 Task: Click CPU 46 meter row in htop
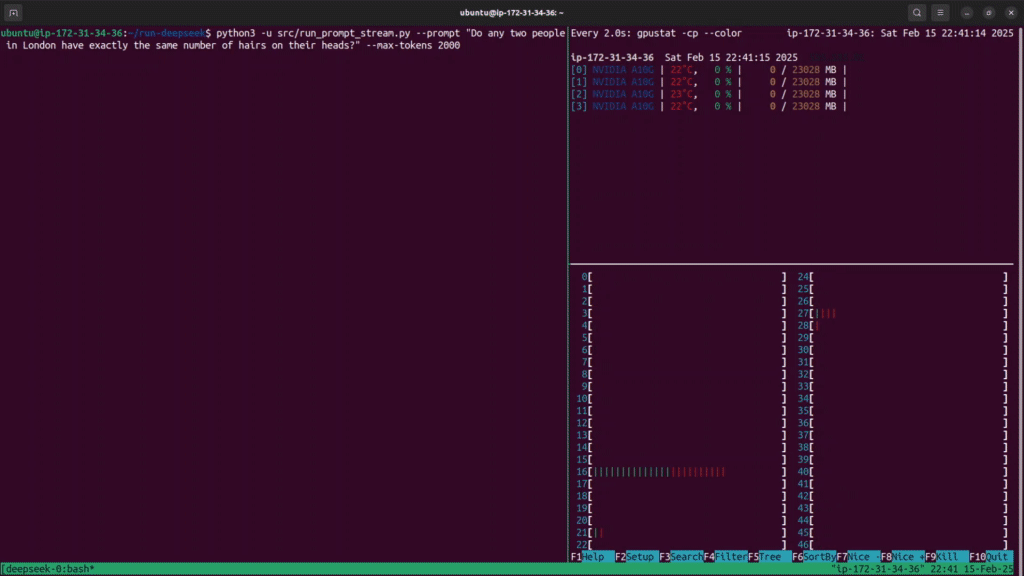click(903, 544)
